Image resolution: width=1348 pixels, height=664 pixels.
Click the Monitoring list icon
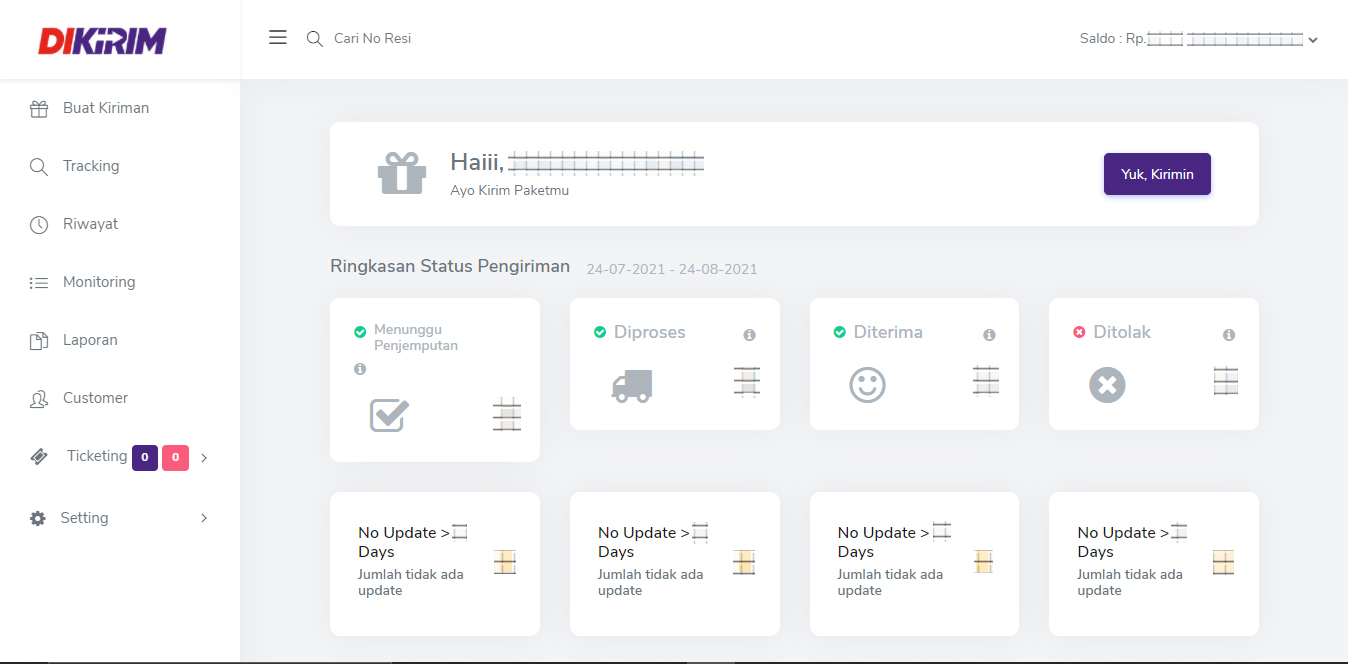(x=39, y=283)
